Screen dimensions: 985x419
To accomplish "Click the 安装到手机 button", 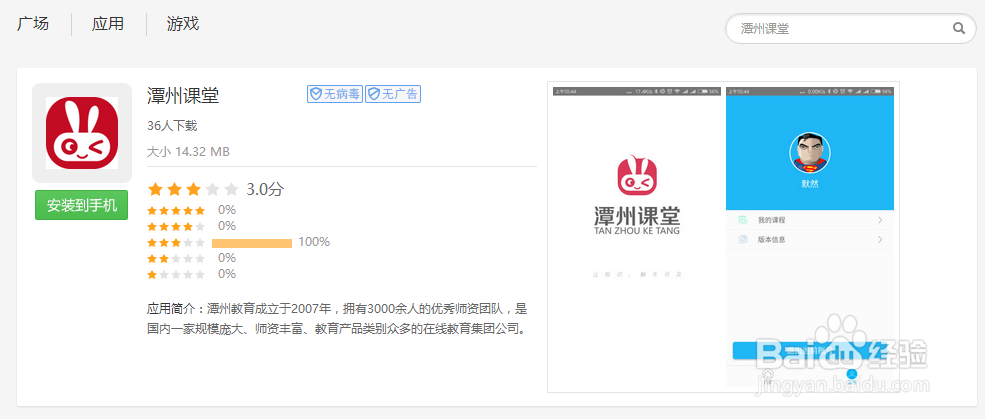I will [x=82, y=205].
